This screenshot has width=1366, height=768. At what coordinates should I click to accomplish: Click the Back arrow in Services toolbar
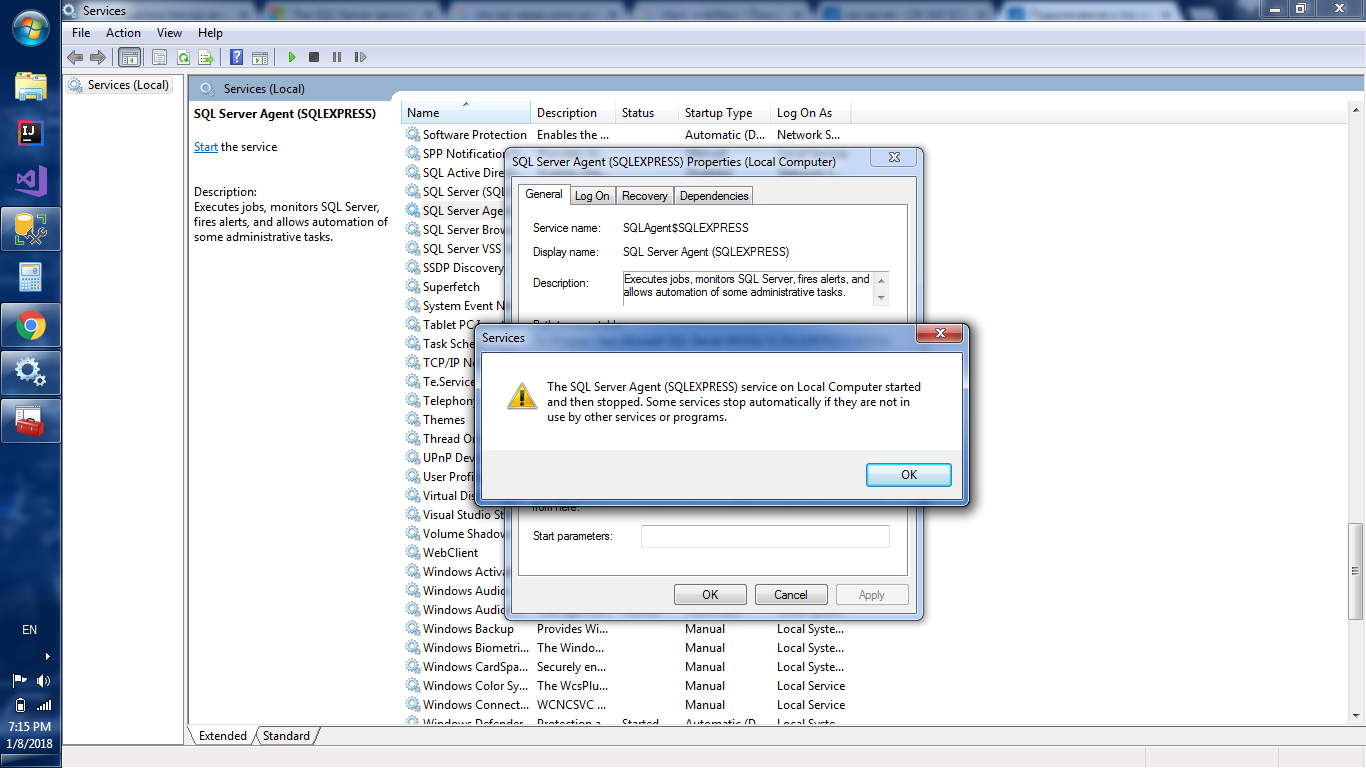tap(75, 58)
